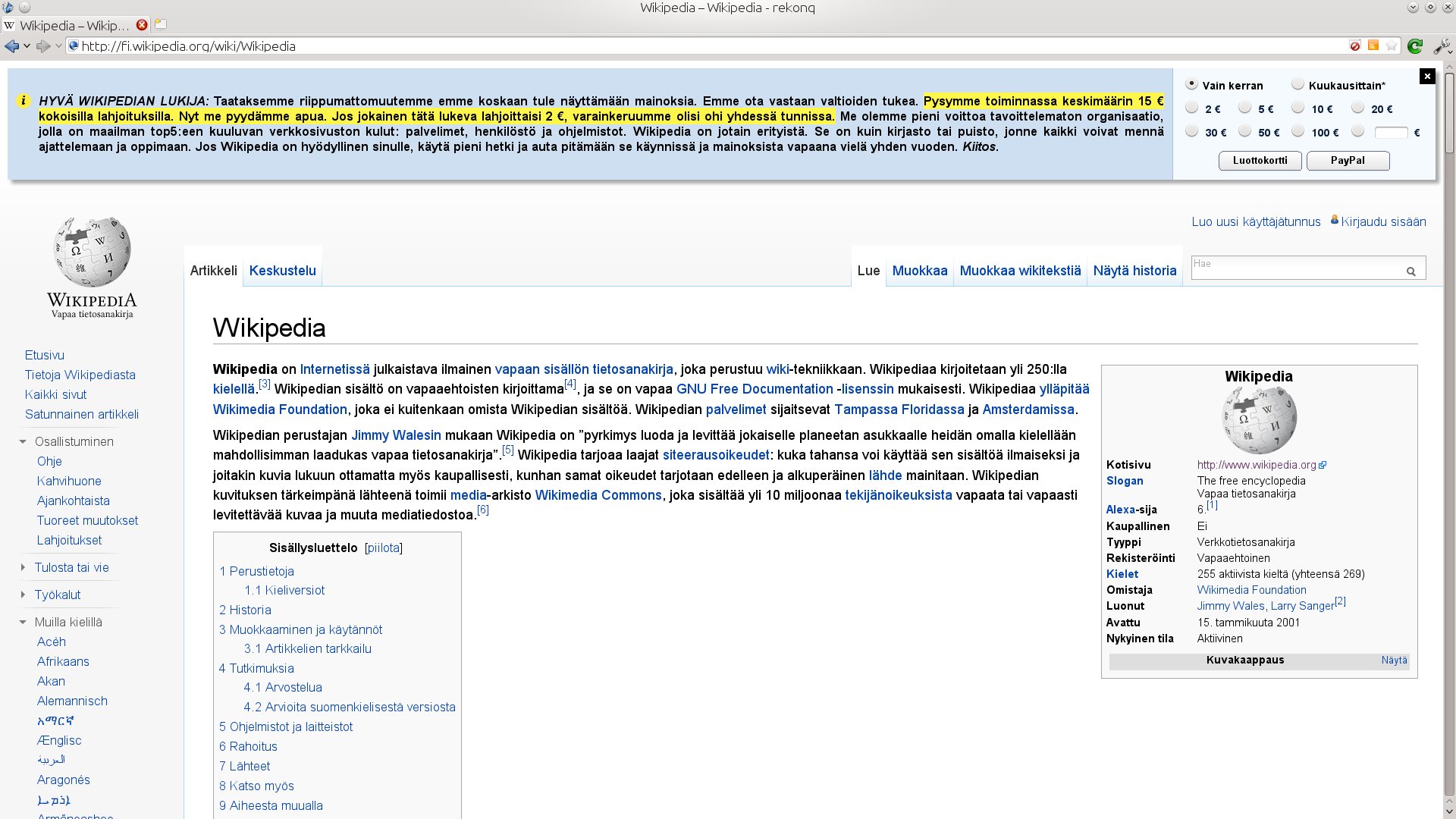Open Afrikaans language version
Image resolution: width=1456 pixels, height=819 pixels.
[x=63, y=661]
